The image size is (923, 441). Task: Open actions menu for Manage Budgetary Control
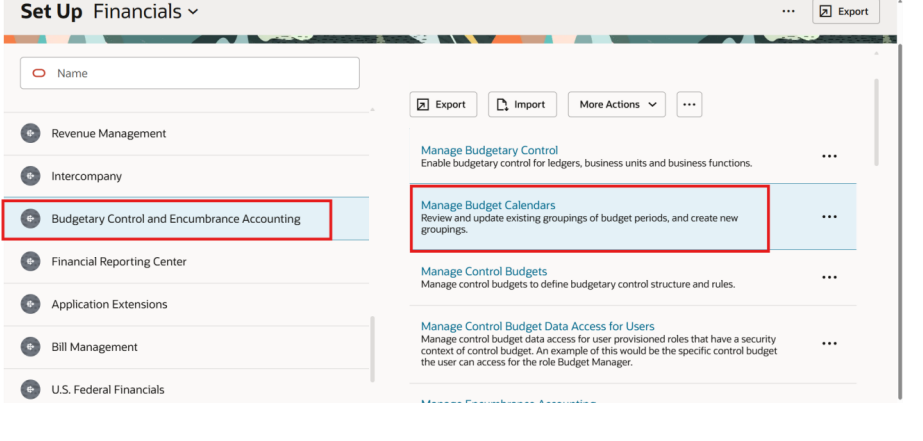click(x=829, y=157)
